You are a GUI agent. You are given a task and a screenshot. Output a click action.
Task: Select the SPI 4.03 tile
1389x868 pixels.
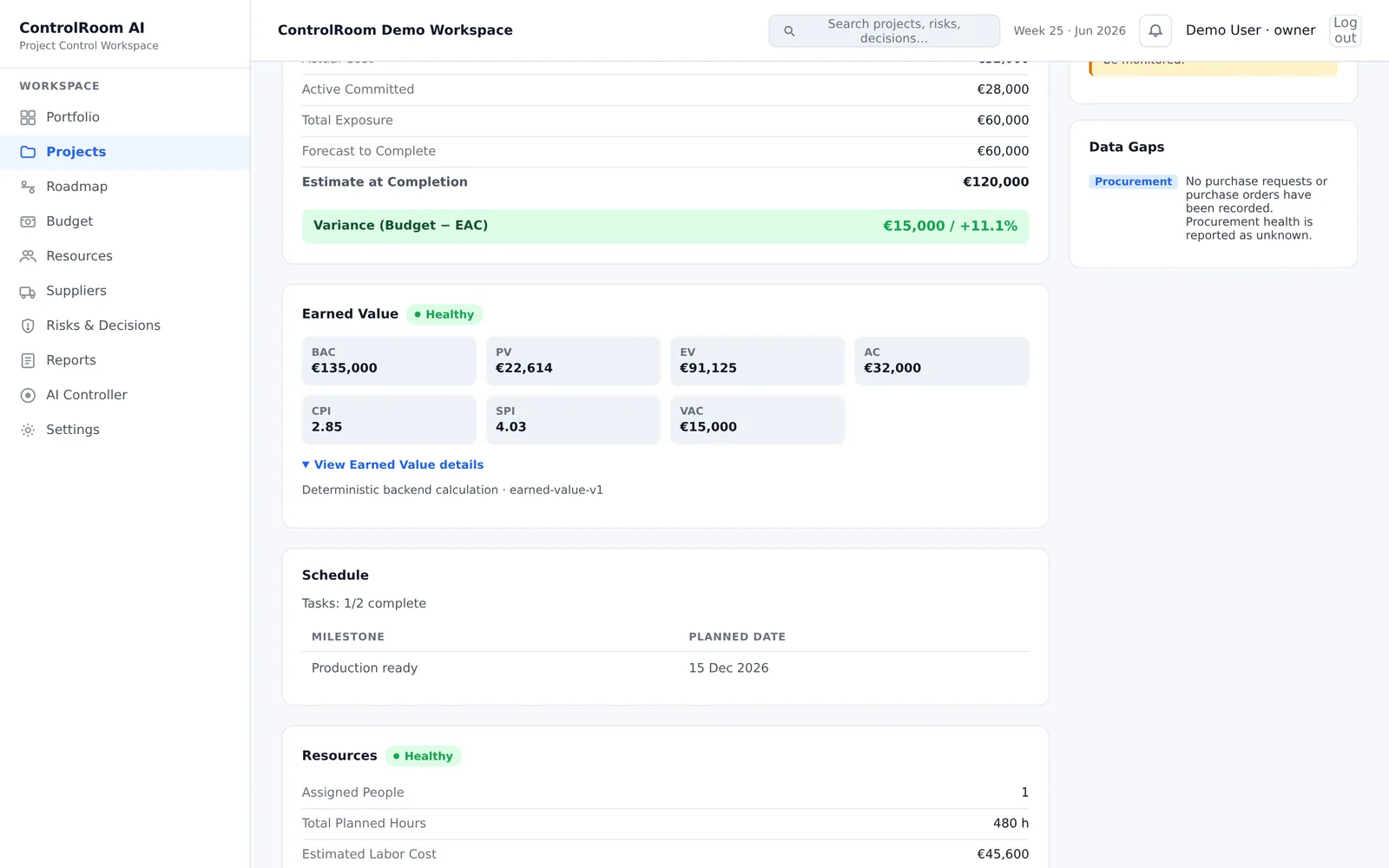pyautogui.click(x=573, y=420)
